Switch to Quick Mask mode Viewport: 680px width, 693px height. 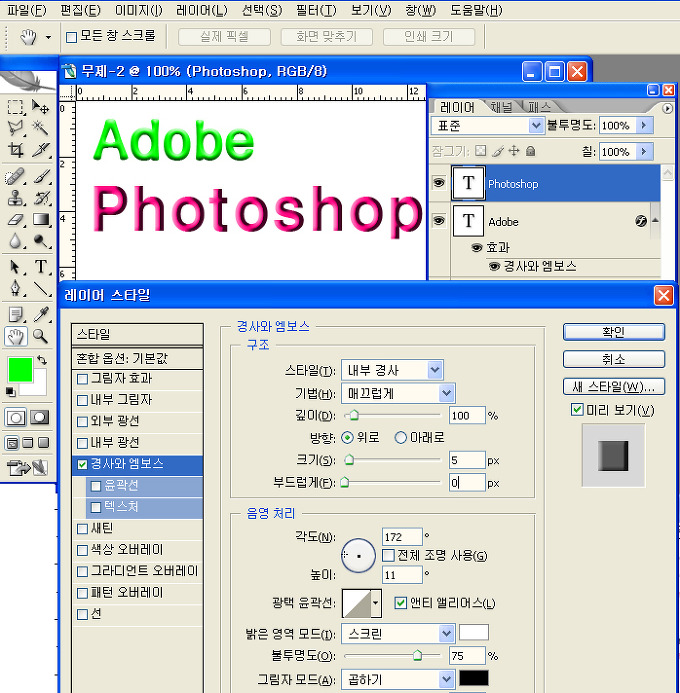(x=39, y=417)
